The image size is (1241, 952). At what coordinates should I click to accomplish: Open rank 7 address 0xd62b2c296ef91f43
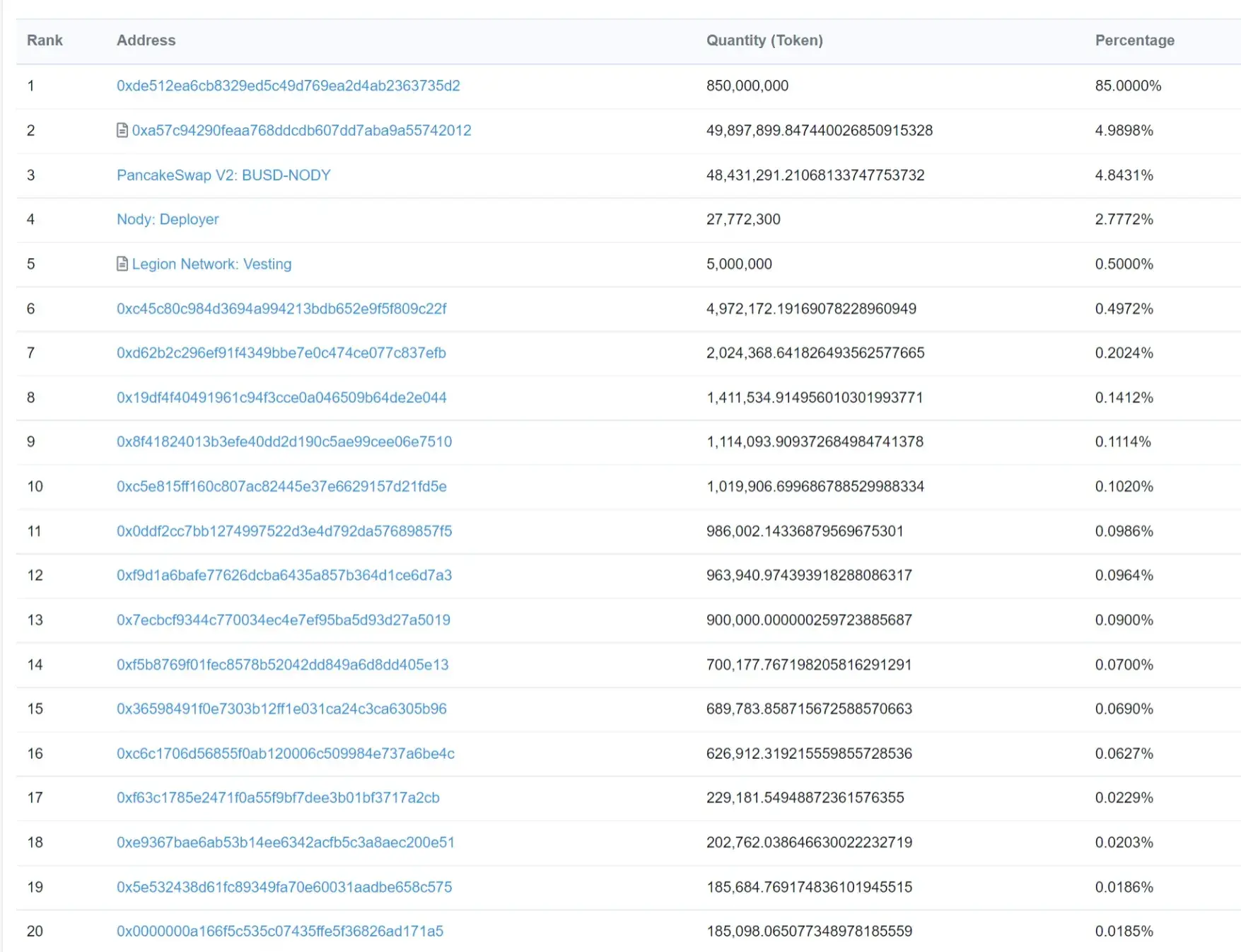pos(281,352)
